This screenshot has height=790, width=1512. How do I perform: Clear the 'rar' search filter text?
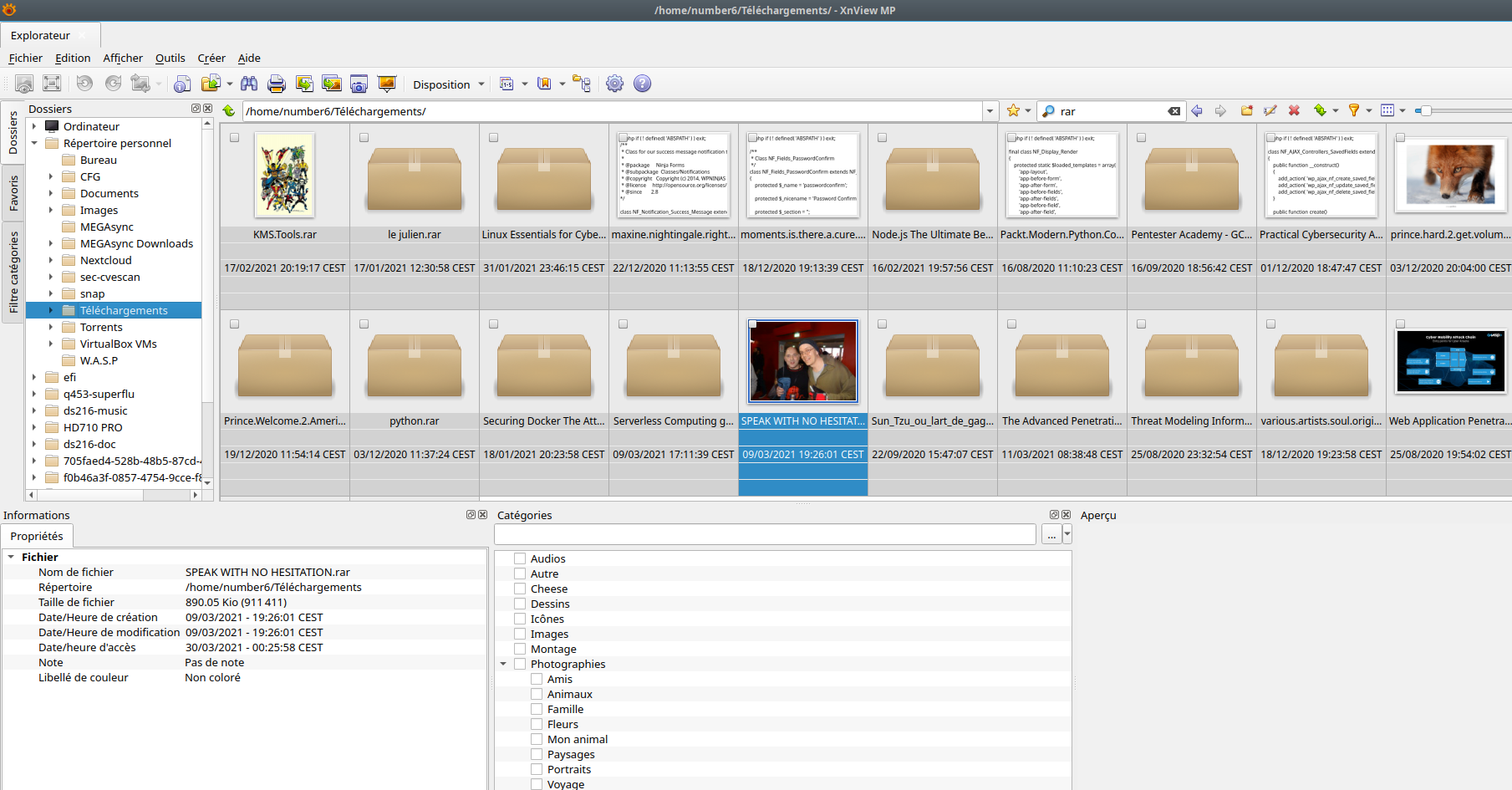click(1174, 111)
